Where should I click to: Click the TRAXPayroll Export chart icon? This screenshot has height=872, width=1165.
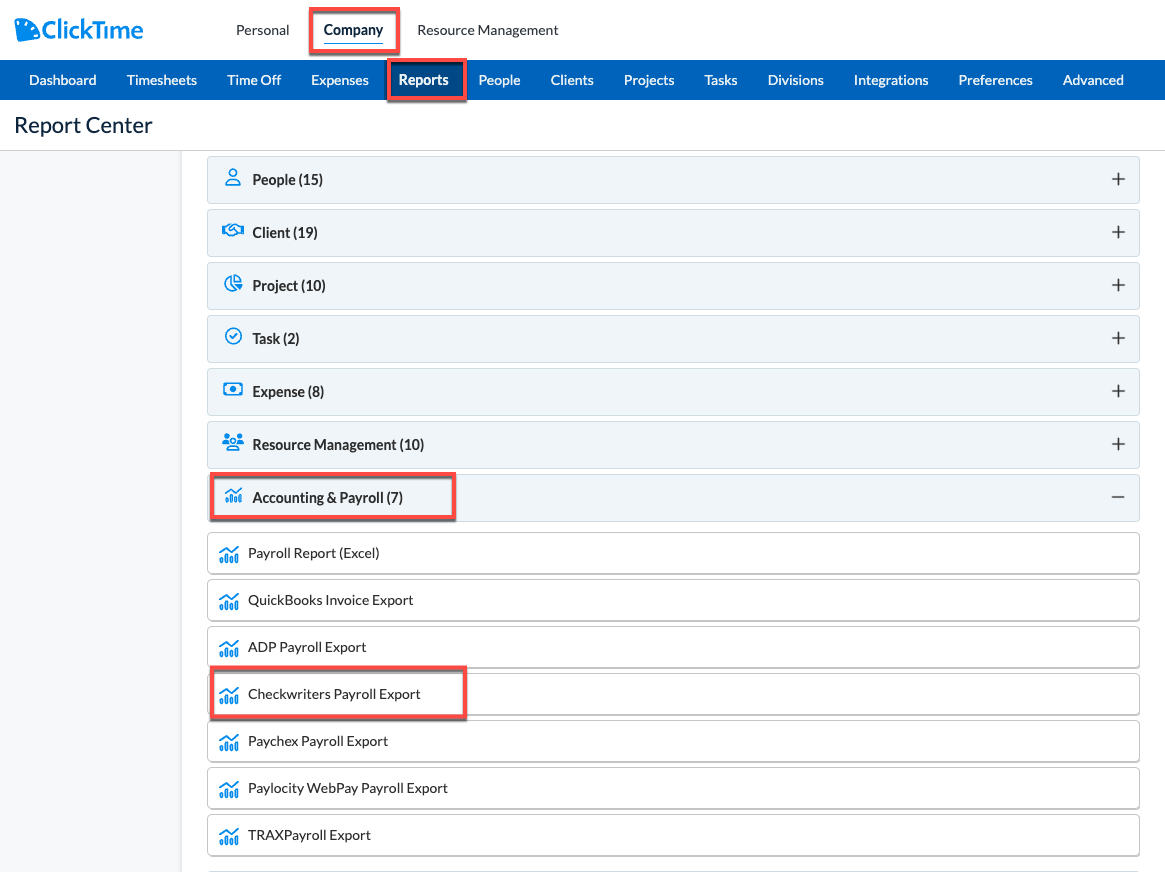coord(229,836)
